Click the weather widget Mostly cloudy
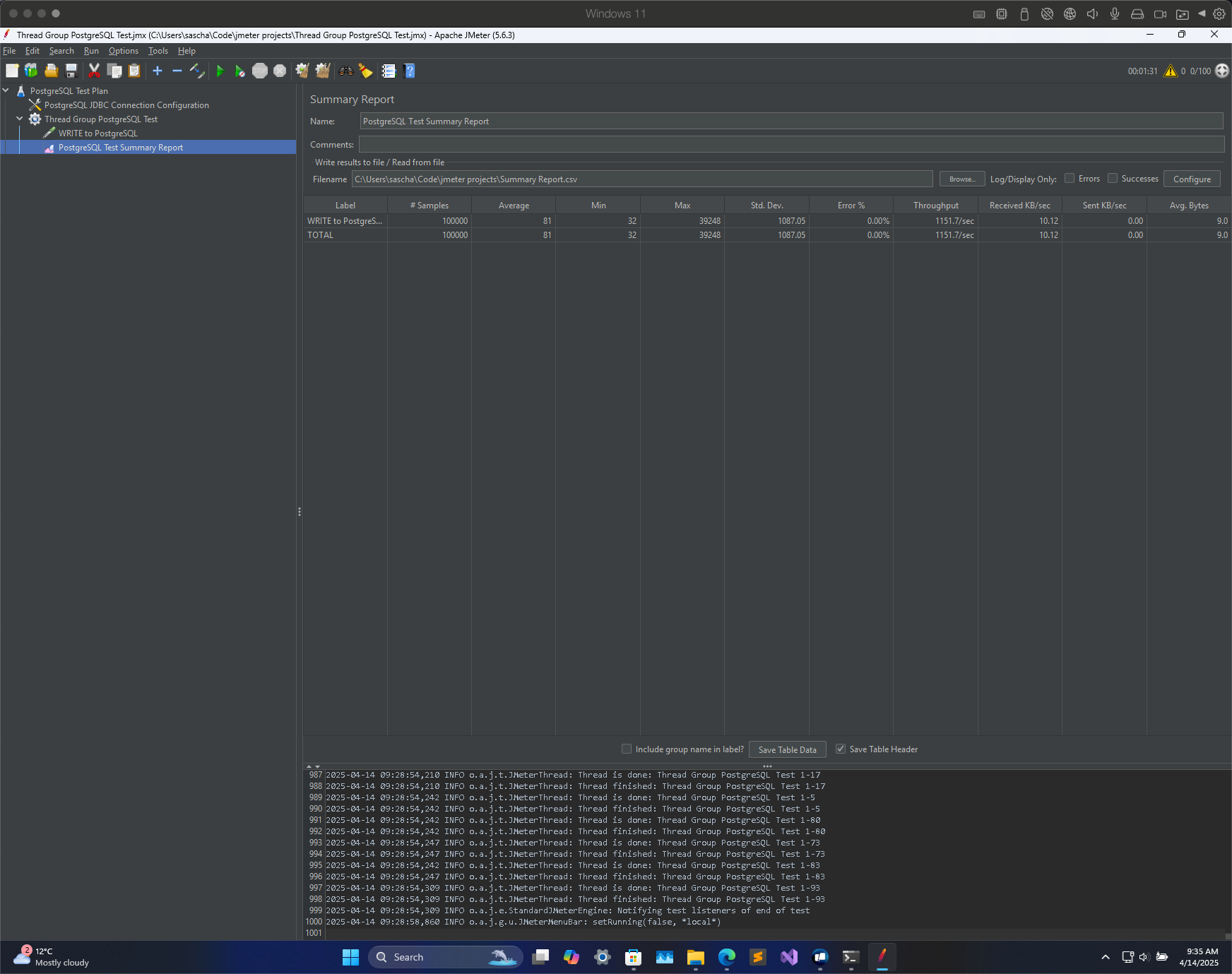This screenshot has height=974, width=1232. pyautogui.click(x=52, y=957)
